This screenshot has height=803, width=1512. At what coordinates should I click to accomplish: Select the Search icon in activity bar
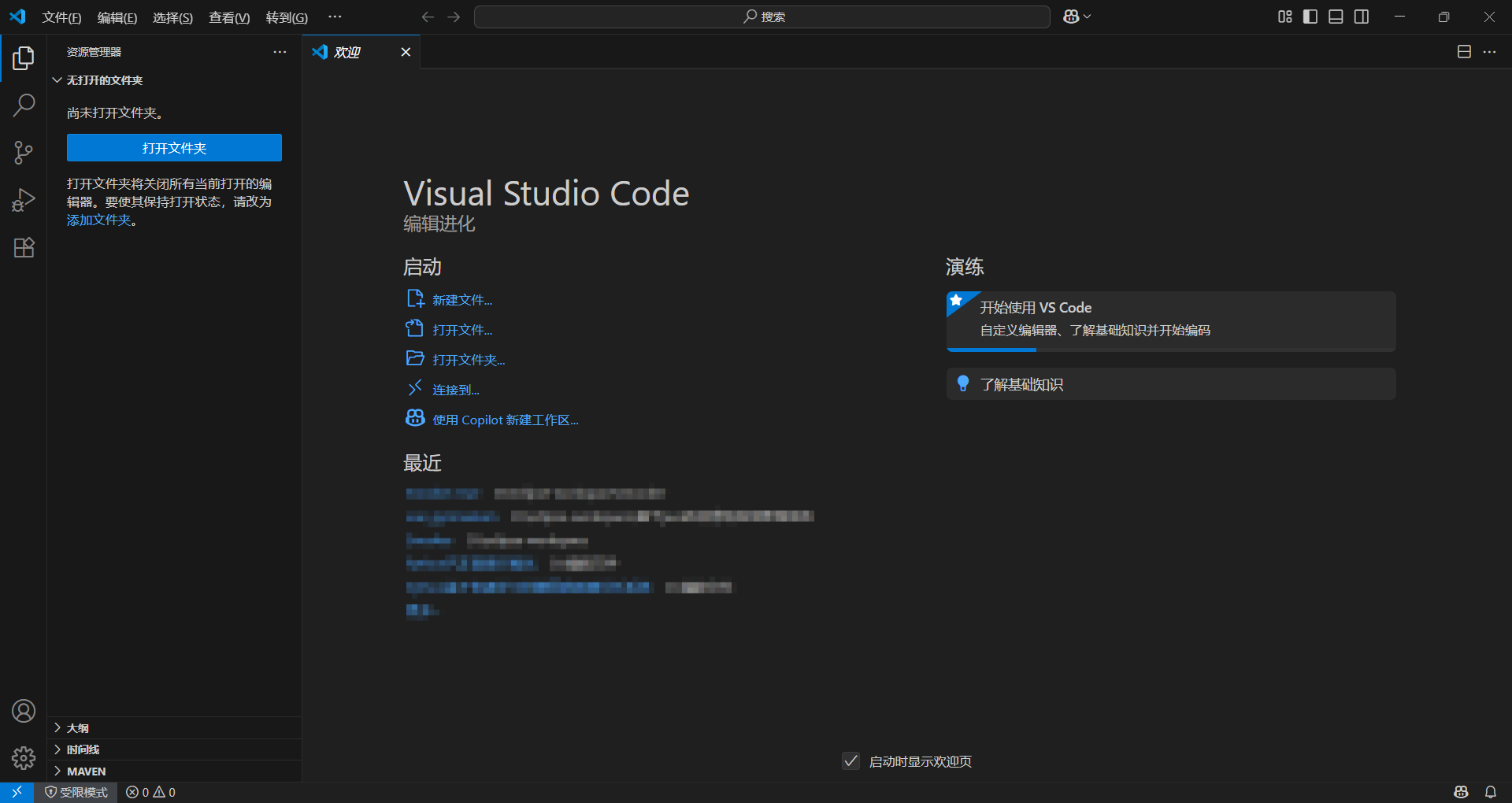tap(23, 105)
